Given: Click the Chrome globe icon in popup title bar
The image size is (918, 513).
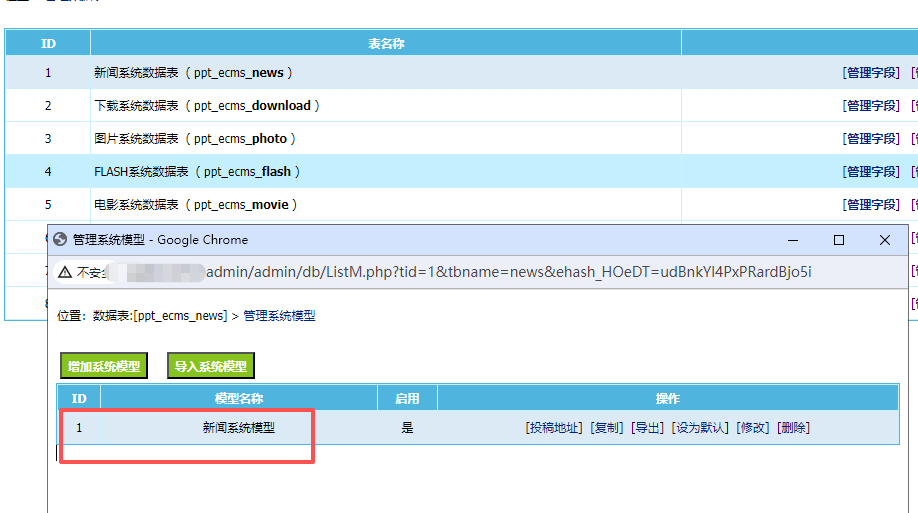Looking at the screenshot, I should click(60, 240).
